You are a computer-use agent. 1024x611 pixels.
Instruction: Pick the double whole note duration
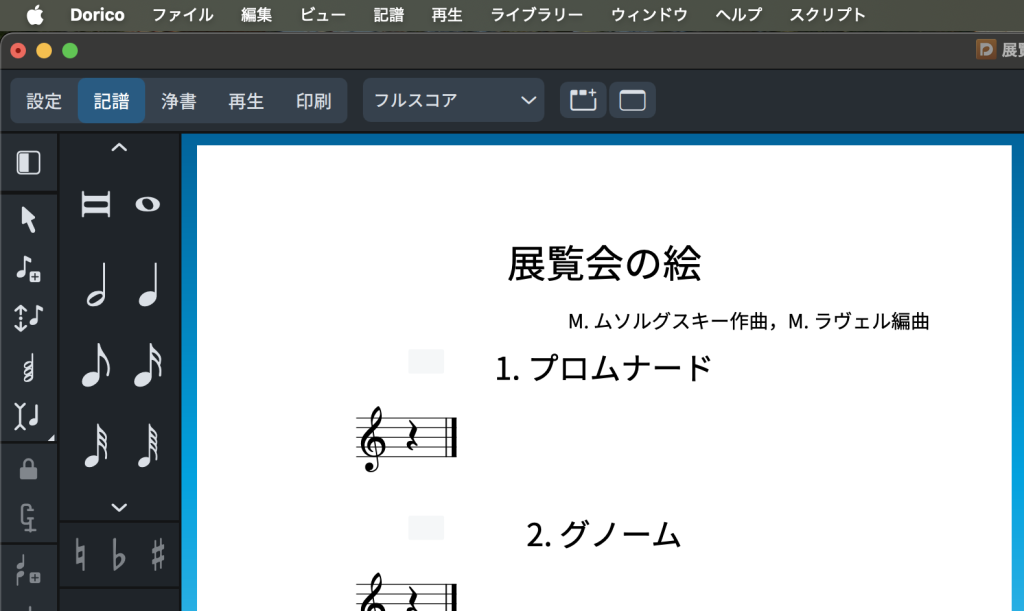(x=96, y=204)
